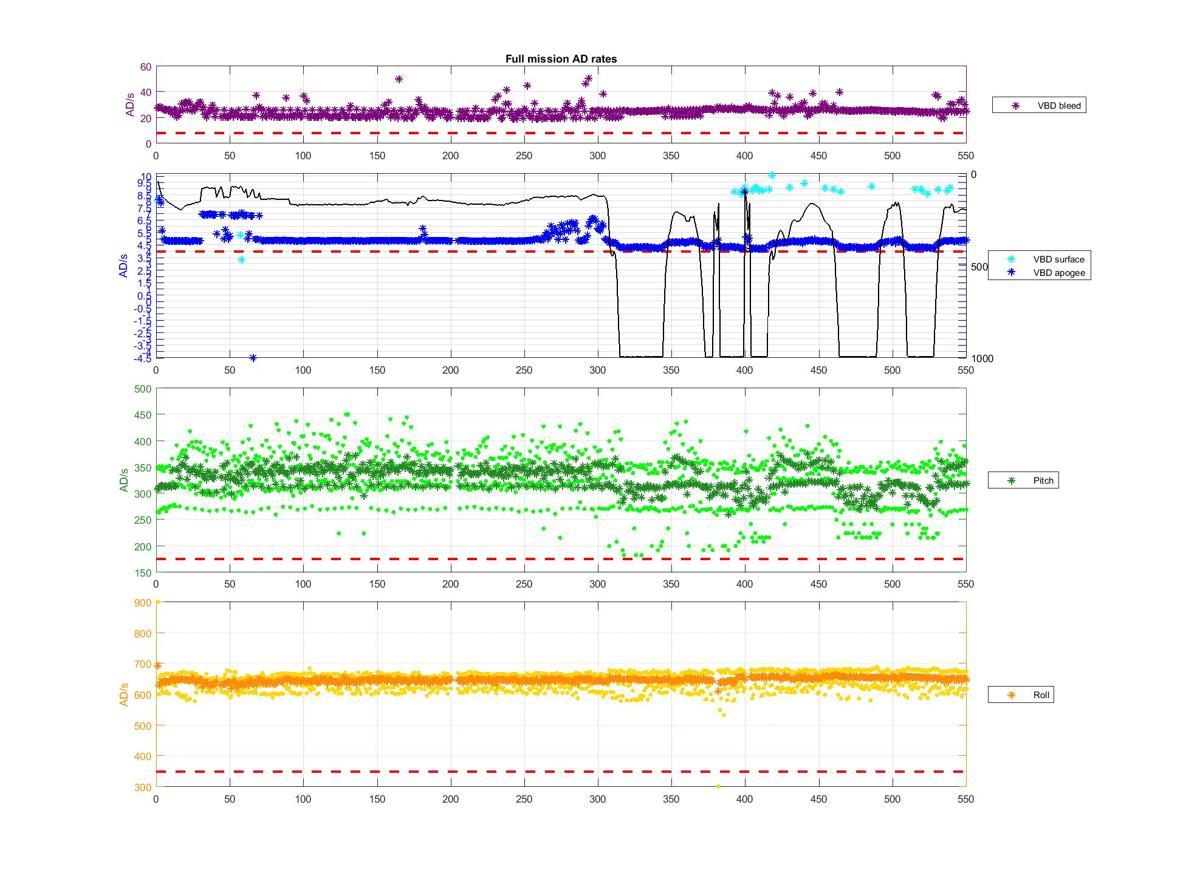
Task: Click right-axis depth tick '1000'
Action: [982, 358]
